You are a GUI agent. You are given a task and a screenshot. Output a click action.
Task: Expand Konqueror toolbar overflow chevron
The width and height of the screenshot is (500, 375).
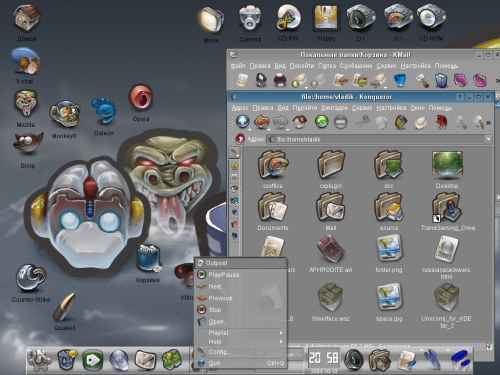[x=488, y=122]
